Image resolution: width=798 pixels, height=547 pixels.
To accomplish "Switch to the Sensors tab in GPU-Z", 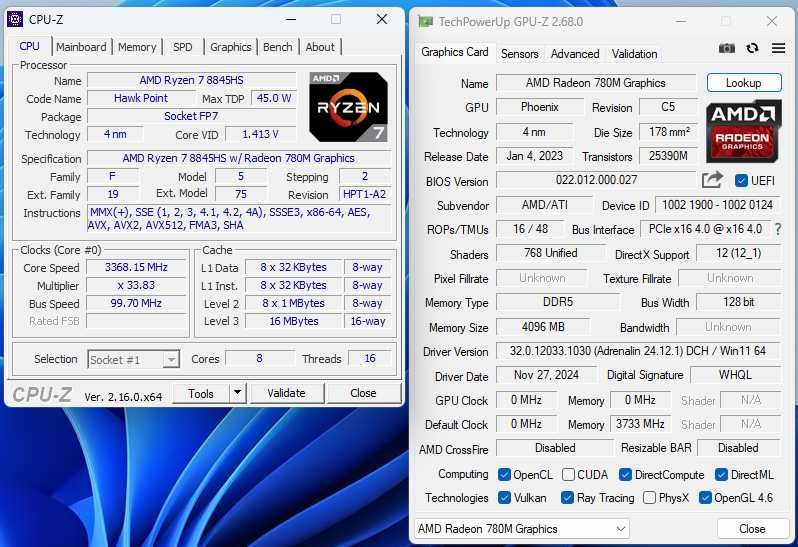I will tap(520, 53).
